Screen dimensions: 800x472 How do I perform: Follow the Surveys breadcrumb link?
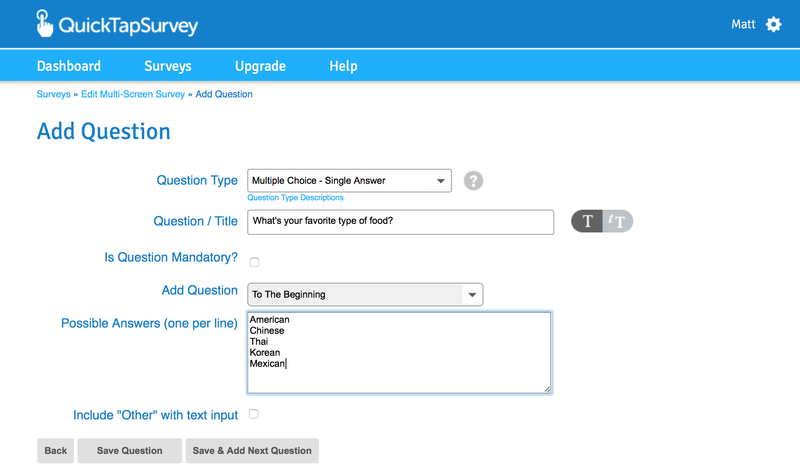pos(53,94)
